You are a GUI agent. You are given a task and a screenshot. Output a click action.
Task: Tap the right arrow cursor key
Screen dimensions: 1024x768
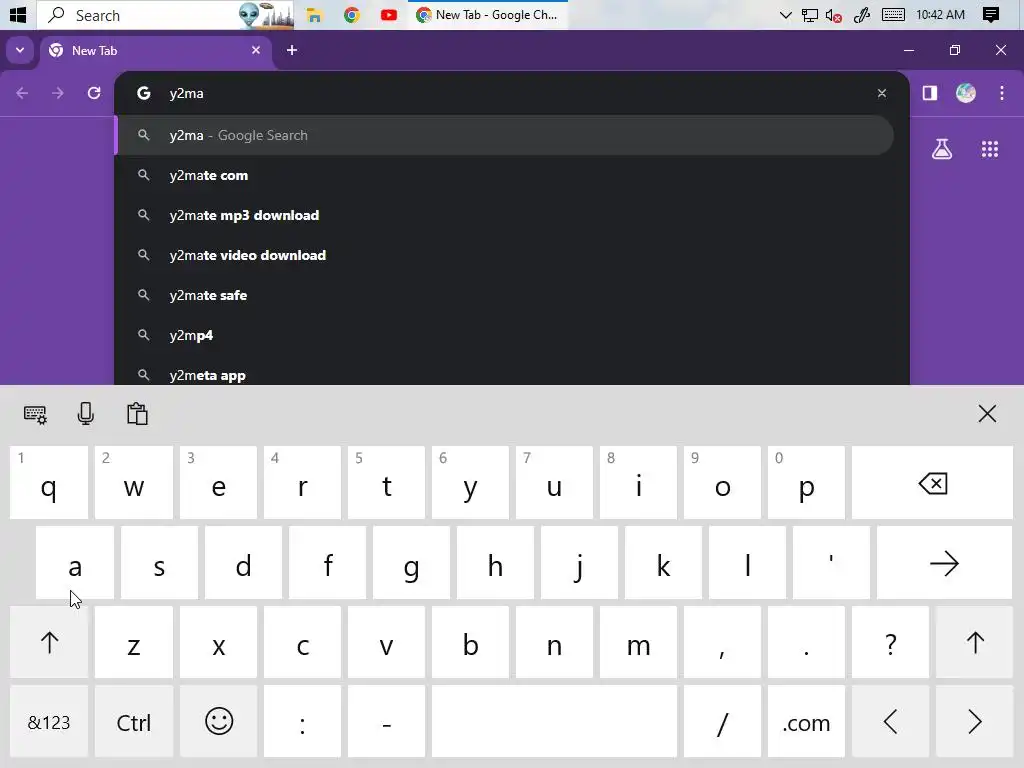click(974, 722)
